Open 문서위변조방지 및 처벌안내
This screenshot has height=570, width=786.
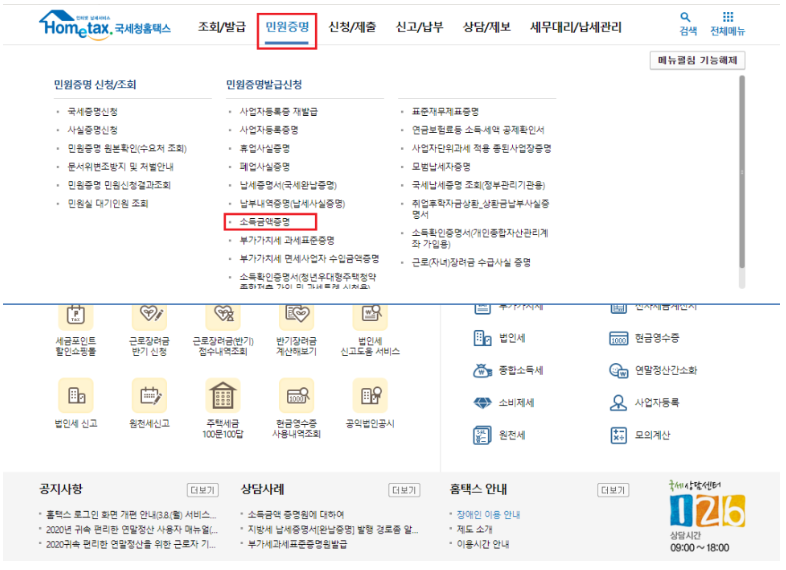click(x=121, y=166)
